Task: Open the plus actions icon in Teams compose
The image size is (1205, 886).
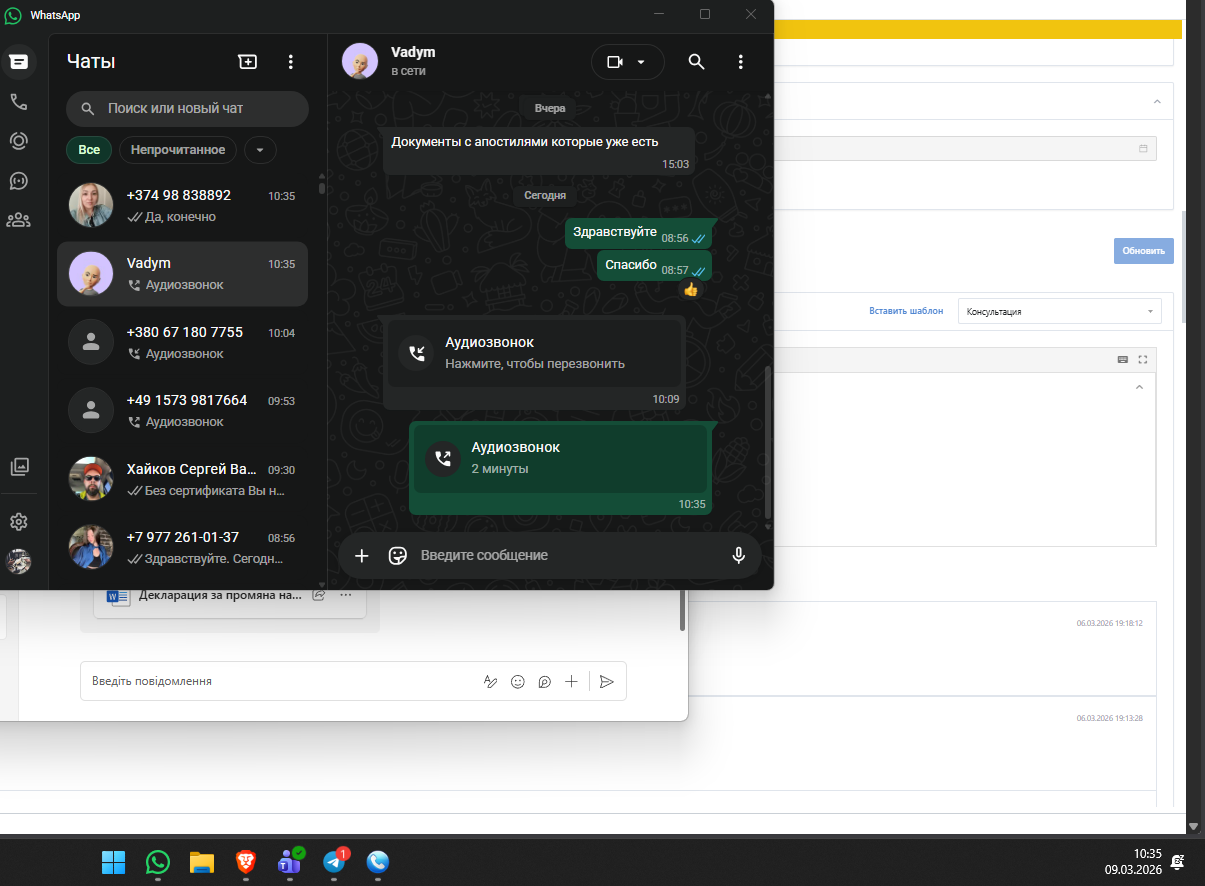Action: coord(571,681)
